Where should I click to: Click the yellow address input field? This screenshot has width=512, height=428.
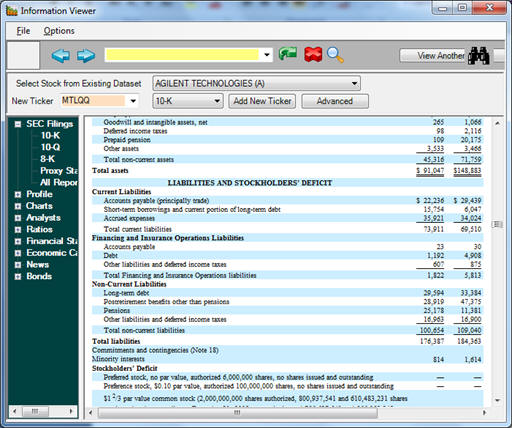click(182, 55)
